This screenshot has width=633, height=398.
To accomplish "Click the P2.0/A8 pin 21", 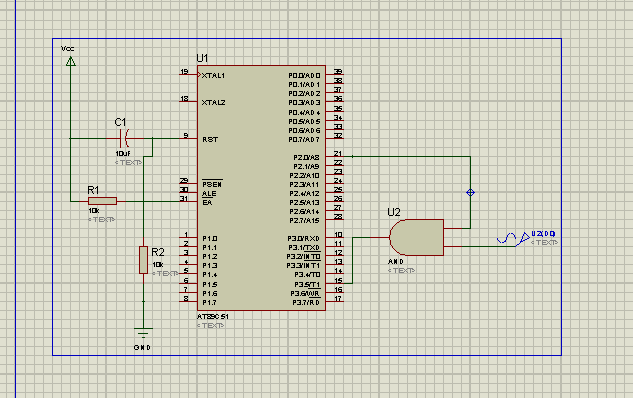I will pos(335,156).
